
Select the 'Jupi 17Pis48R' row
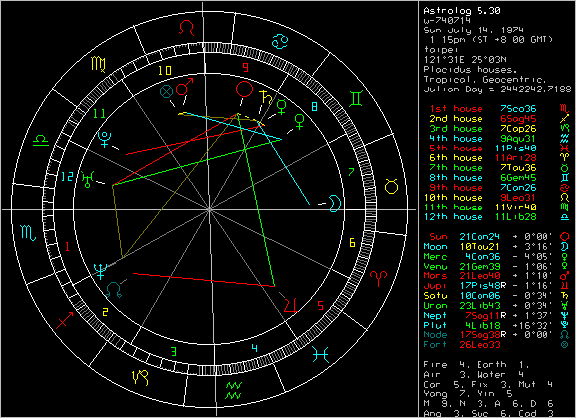point(497,285)
